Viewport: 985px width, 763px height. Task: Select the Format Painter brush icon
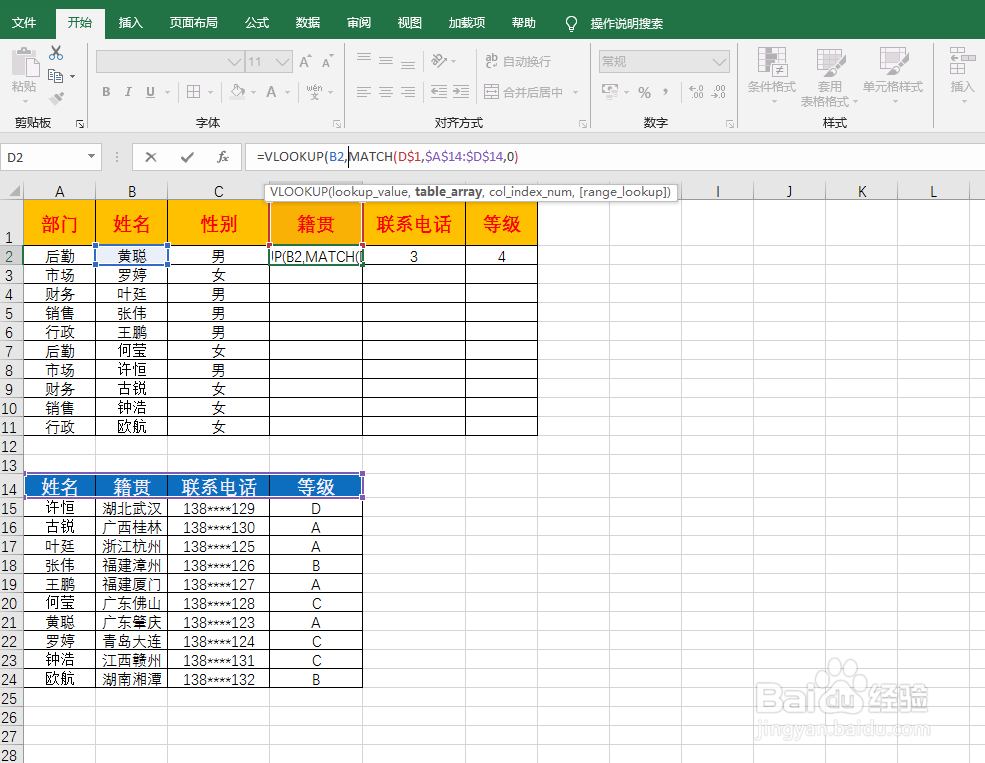tap(57, 99)
